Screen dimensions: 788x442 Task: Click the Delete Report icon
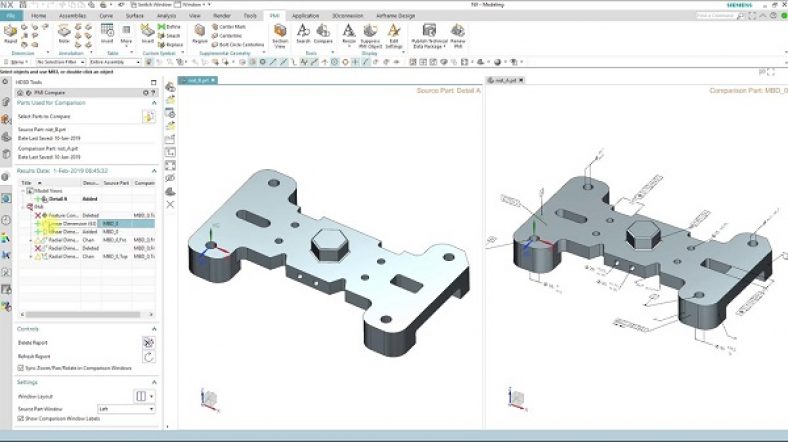pos(149,343)
